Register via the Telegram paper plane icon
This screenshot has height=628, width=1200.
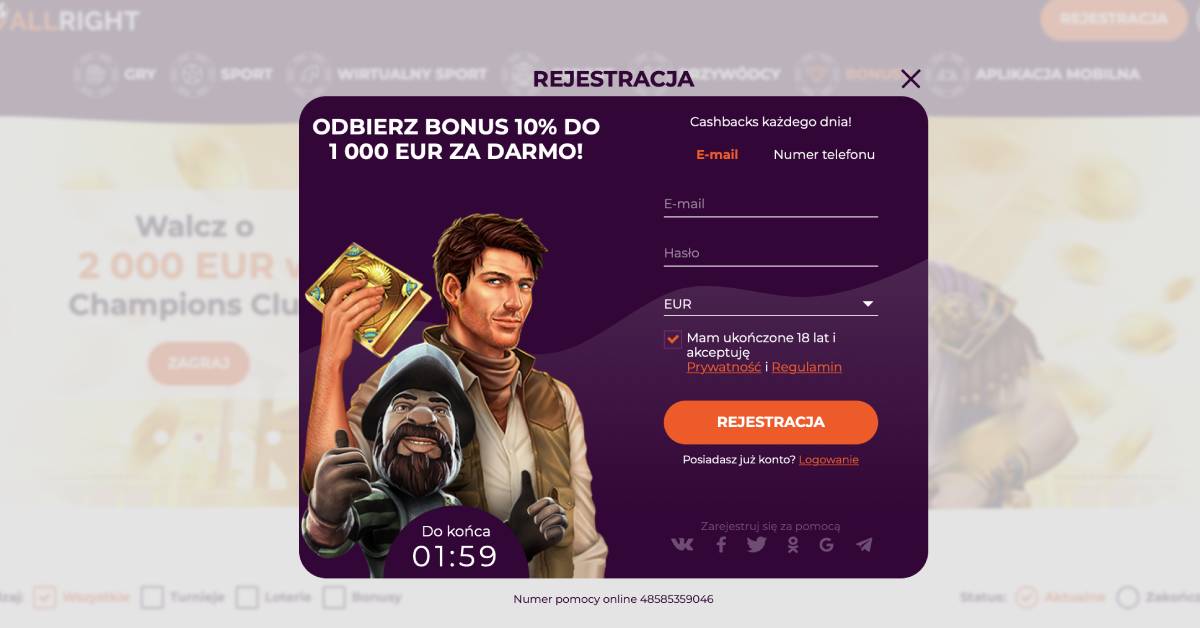coord(864,544)
